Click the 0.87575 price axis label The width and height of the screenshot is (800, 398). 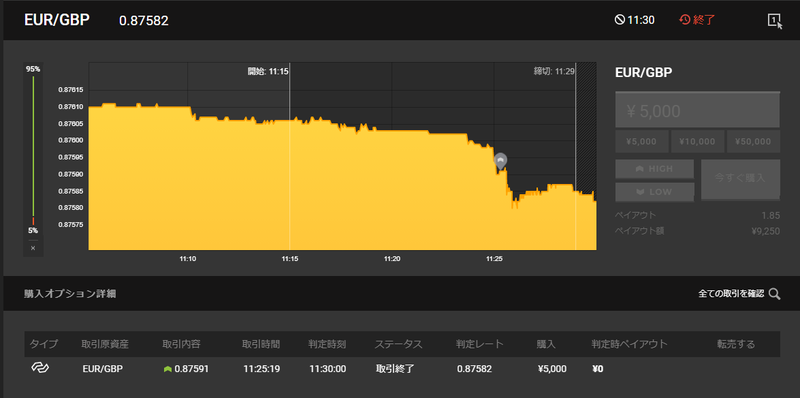[x=70, y=225]
